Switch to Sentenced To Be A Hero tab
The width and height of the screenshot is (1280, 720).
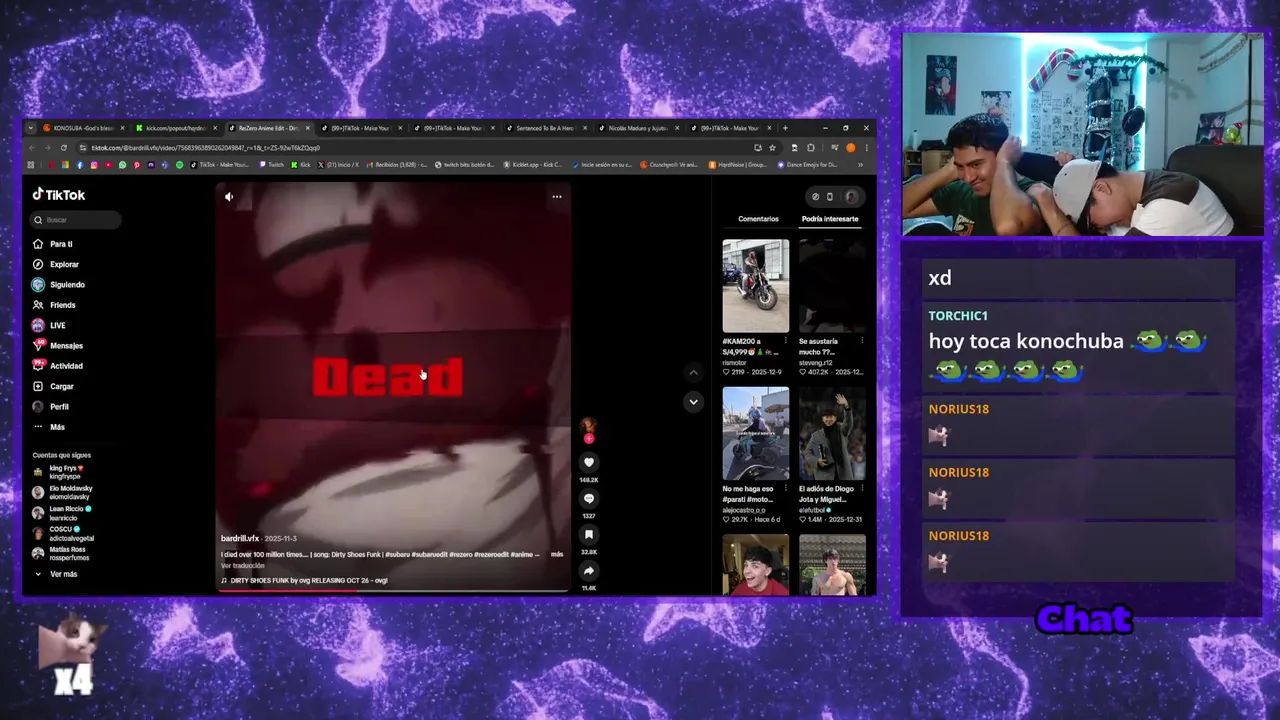click(x=544, y=128)
